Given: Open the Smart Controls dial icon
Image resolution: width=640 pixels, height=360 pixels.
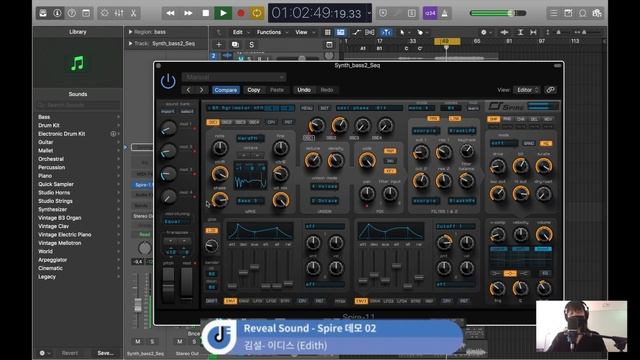Looking at the screenshot, I should pos(104,13).
